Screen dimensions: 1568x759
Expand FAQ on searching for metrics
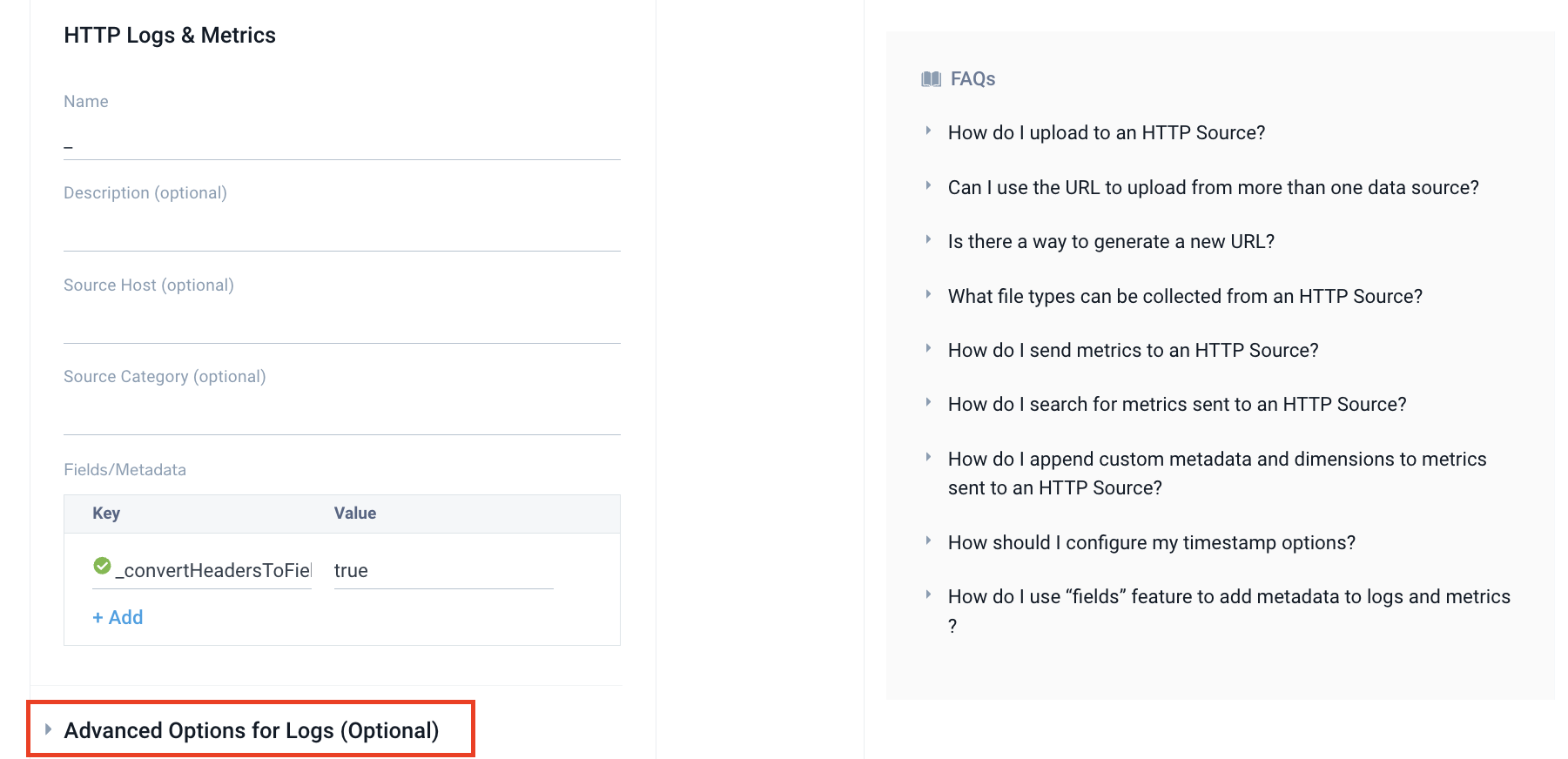[1176, 404]
